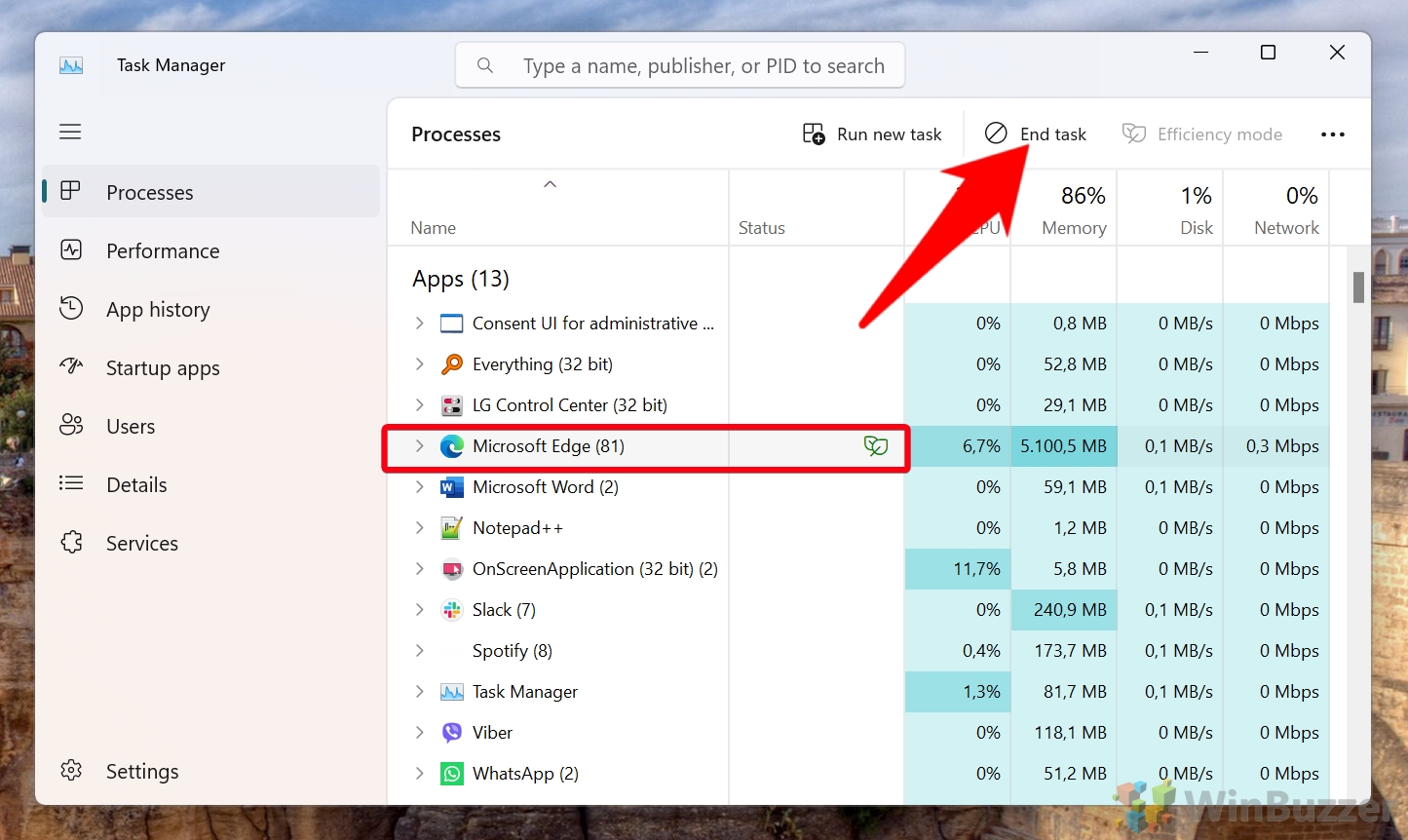The width and height of the screenshot is (1408, 840).
Task: Click the Task Manager app icon in title bar
Action: pos(71,65)
